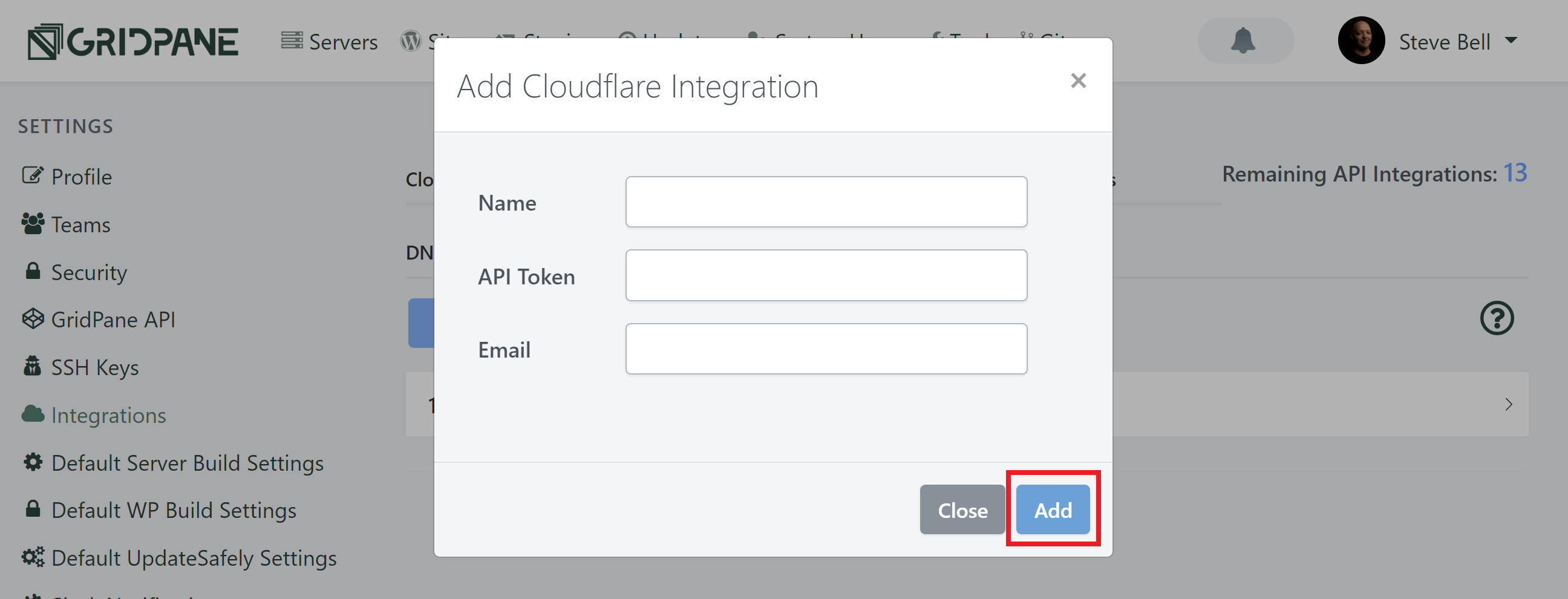Click the Default WP Build lock icon
The width and height of the screenshot is (1568, 599).
tap(33, 509)
